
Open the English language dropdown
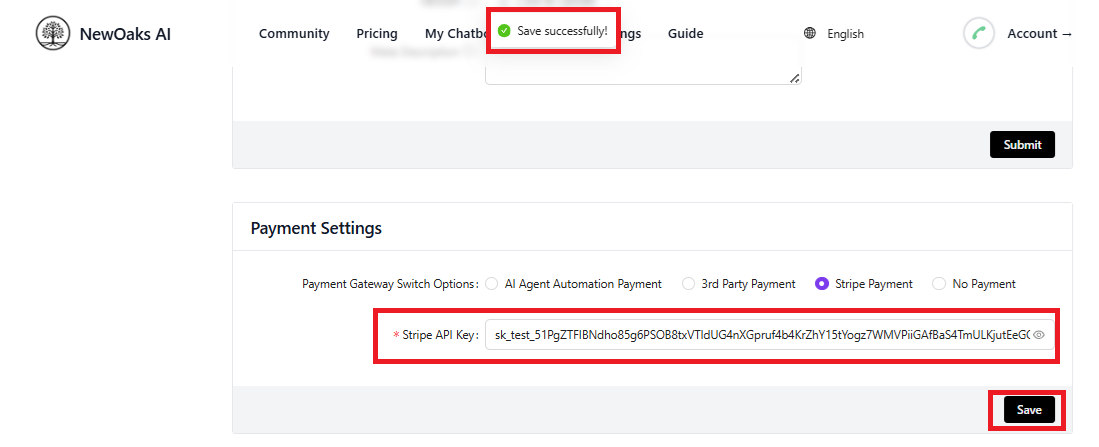tap(845, 34)
